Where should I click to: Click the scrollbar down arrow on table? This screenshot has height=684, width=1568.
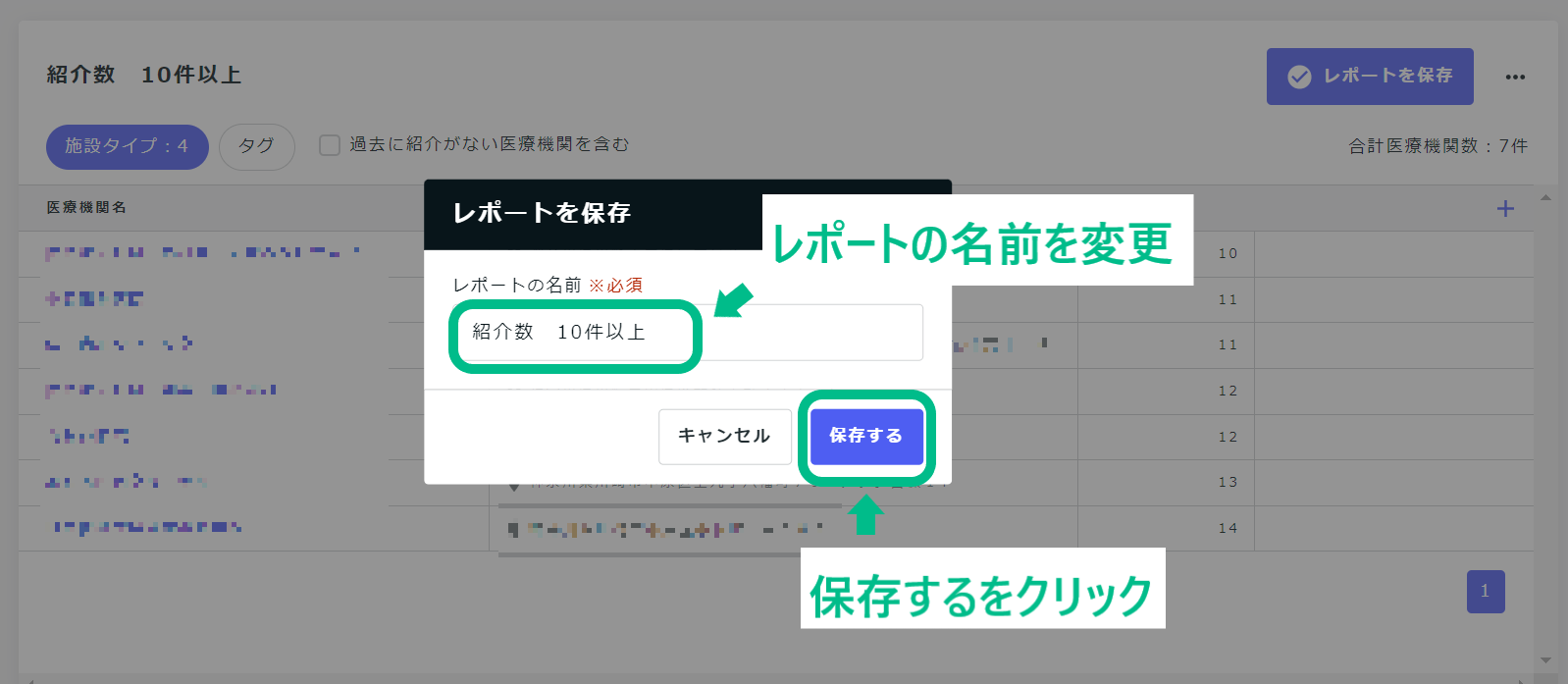[1545, 660]
